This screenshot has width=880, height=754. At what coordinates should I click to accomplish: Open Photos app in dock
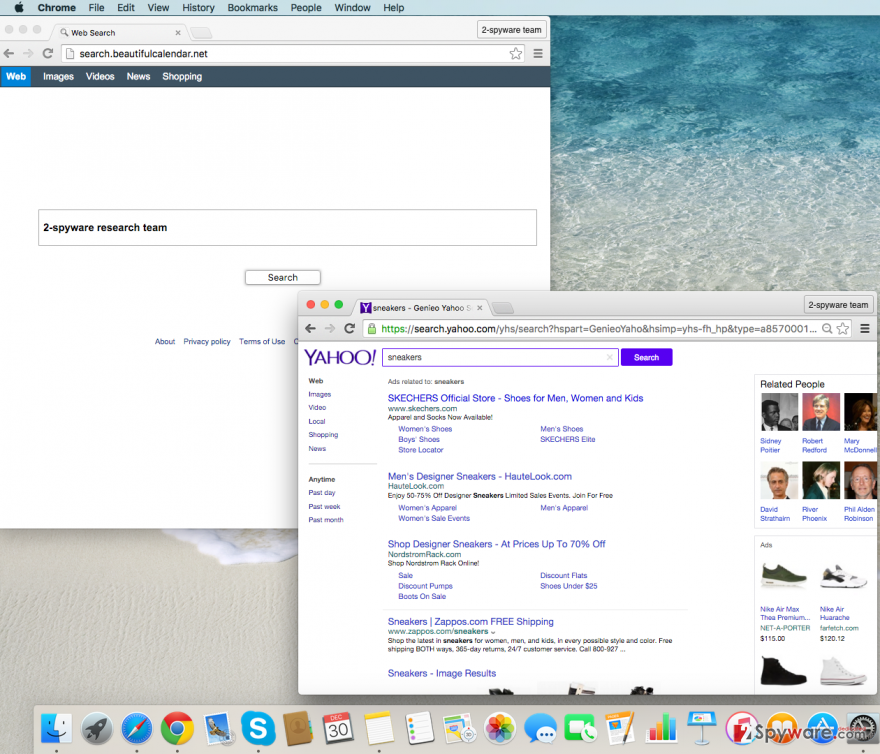[499, 728]
